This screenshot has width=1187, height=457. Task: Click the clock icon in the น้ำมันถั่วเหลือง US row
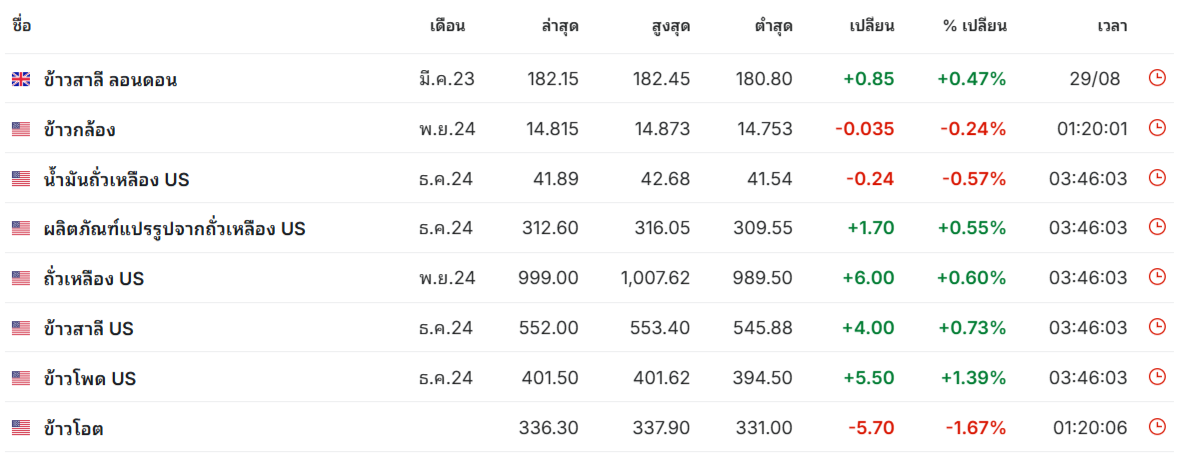pyautogui.click(x=1157, y=178)
